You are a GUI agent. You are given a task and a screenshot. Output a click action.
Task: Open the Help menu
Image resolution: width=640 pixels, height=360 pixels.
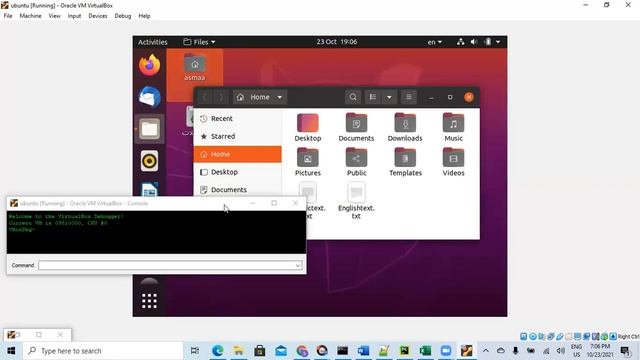[144, 16]
